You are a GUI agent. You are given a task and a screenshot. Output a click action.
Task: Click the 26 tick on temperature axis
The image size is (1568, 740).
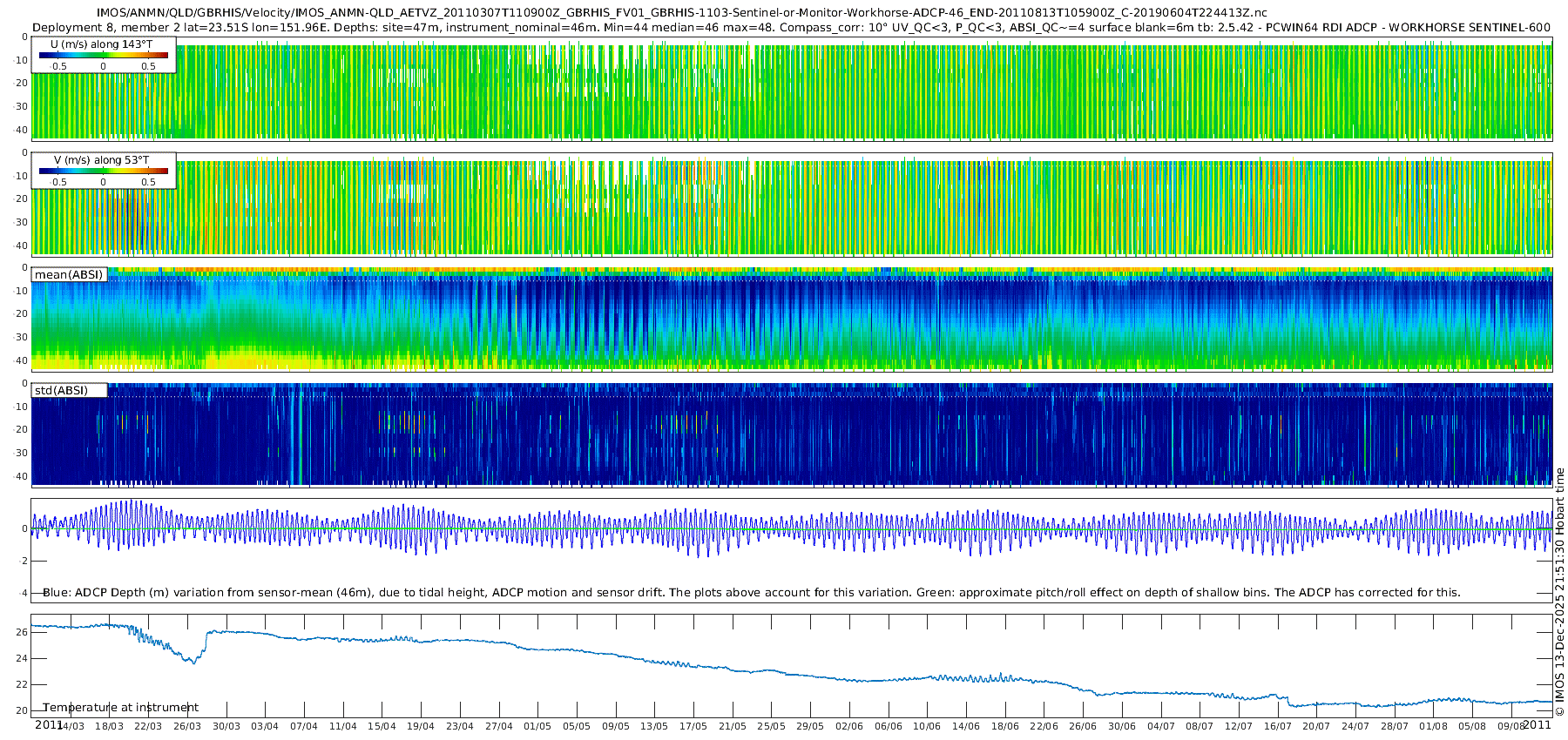tap(22, 632)
